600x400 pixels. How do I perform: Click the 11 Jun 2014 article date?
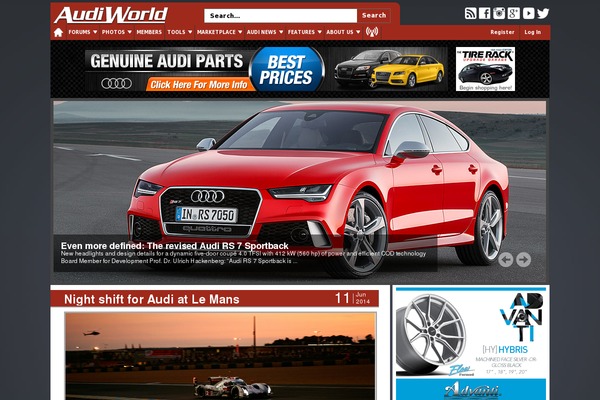tap(352, 298)
